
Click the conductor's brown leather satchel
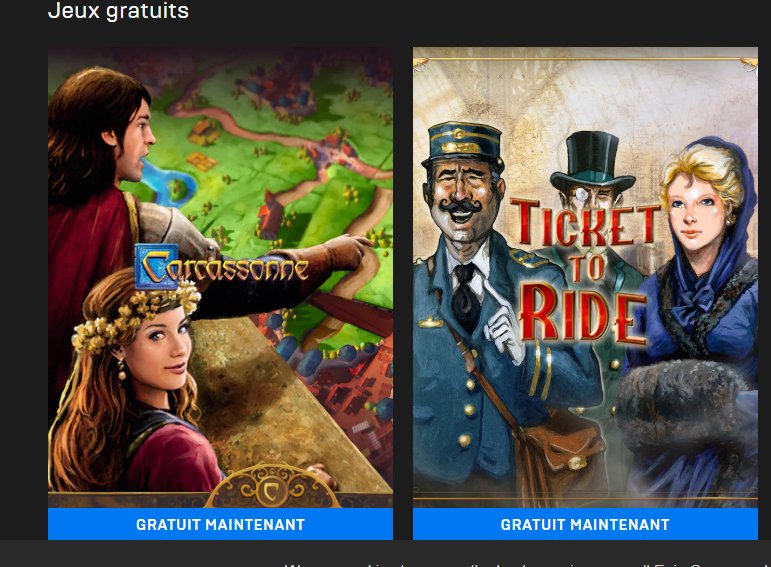click(x=563, y=450)
